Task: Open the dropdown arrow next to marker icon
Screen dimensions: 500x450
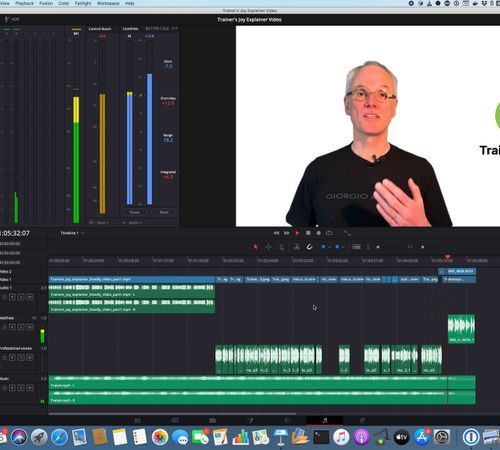Action: pos(343,247)
